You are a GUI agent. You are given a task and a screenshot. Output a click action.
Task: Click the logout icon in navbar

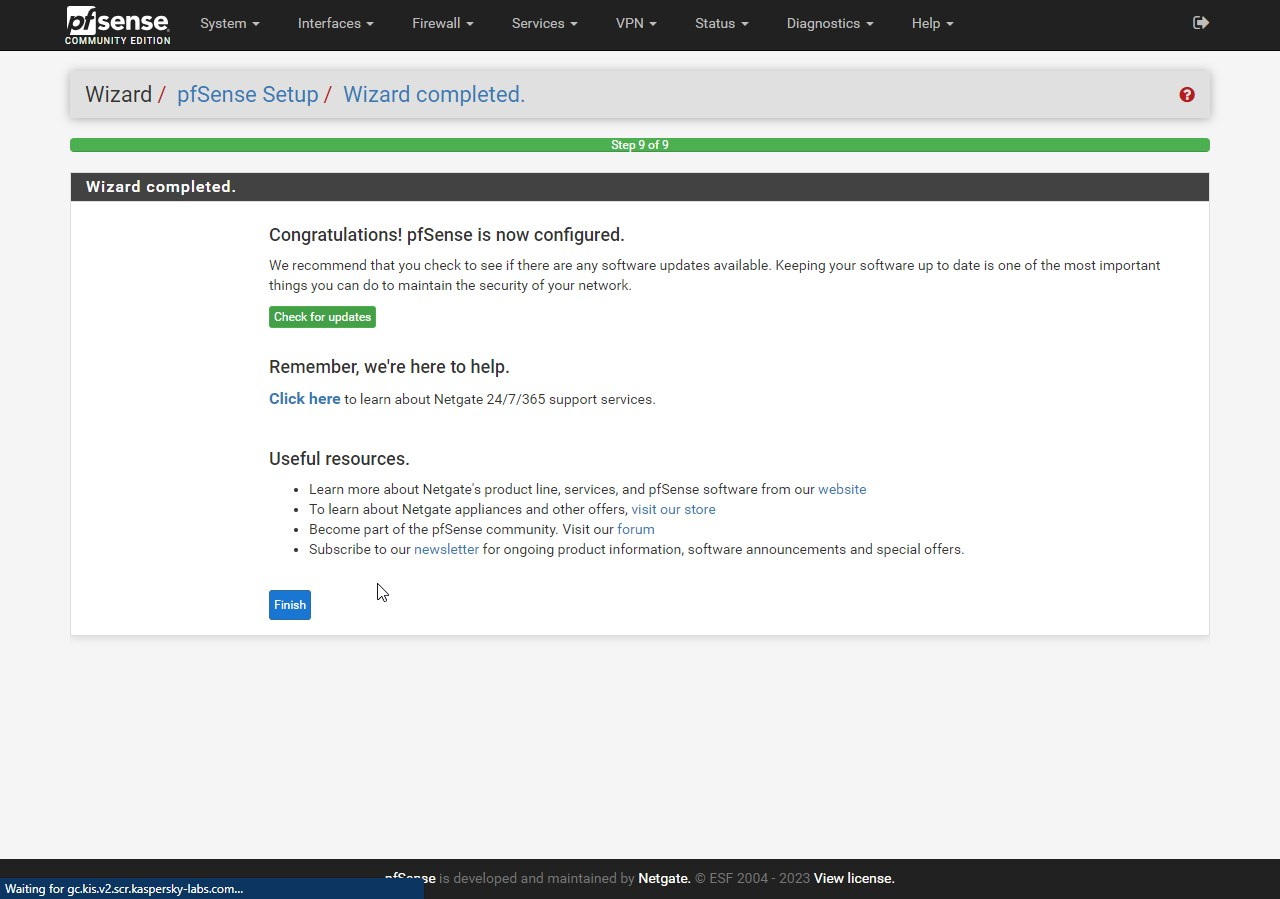tap(1201, 23)
